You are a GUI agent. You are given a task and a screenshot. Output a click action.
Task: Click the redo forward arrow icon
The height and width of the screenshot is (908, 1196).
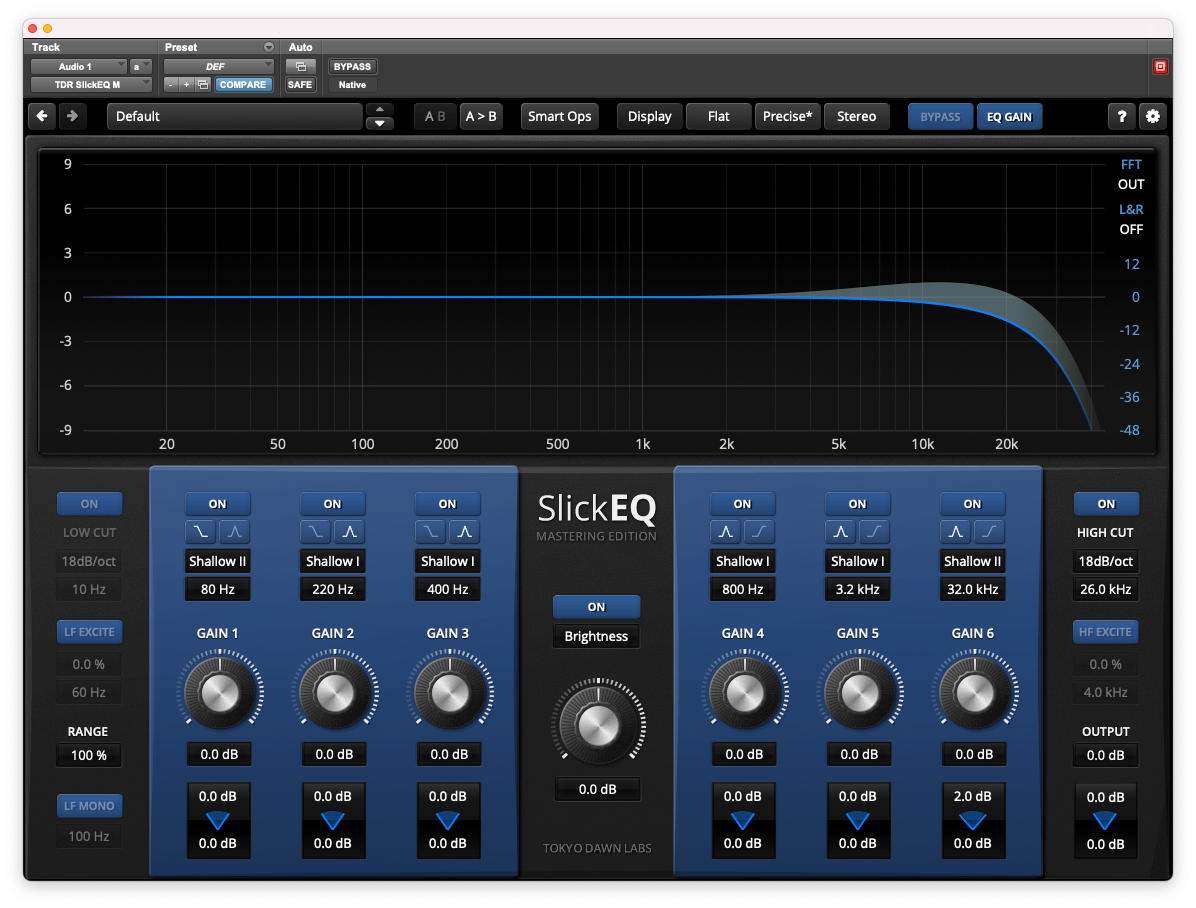[x=72, y=116]
